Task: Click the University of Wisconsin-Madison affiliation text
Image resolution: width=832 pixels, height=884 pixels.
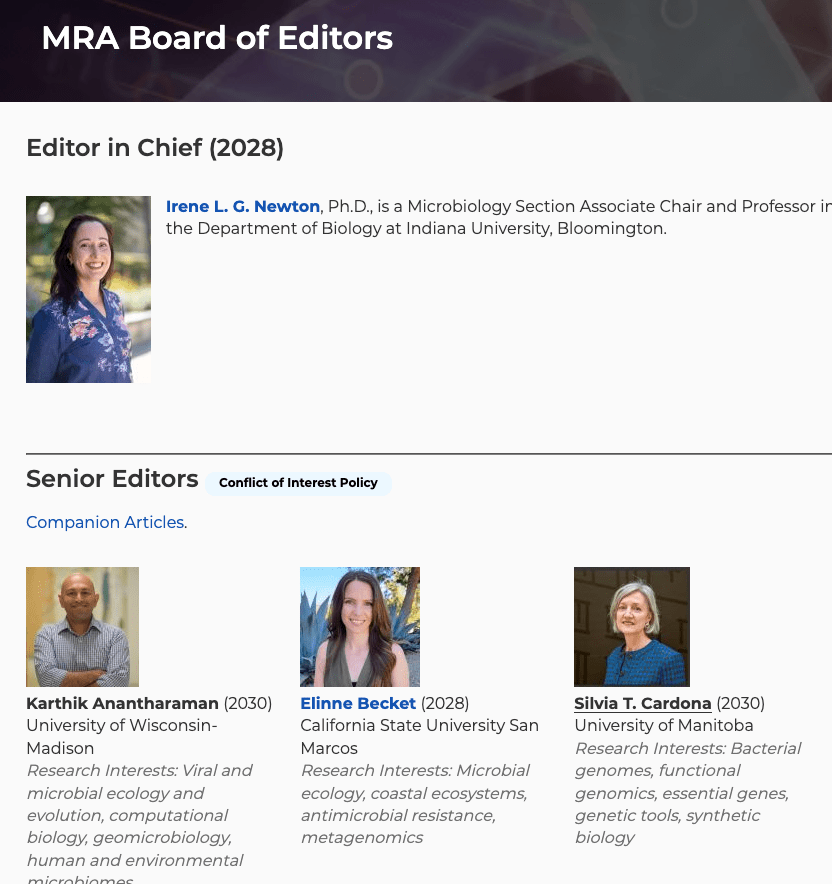Action: coord(121,736)
